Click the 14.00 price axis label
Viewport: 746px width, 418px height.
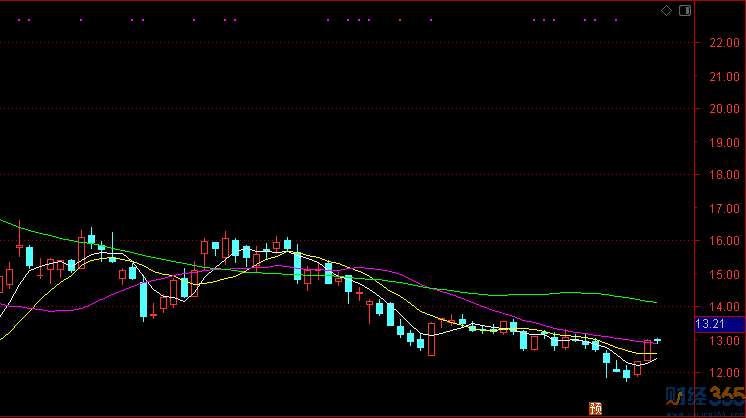click(x=724, y=307)
